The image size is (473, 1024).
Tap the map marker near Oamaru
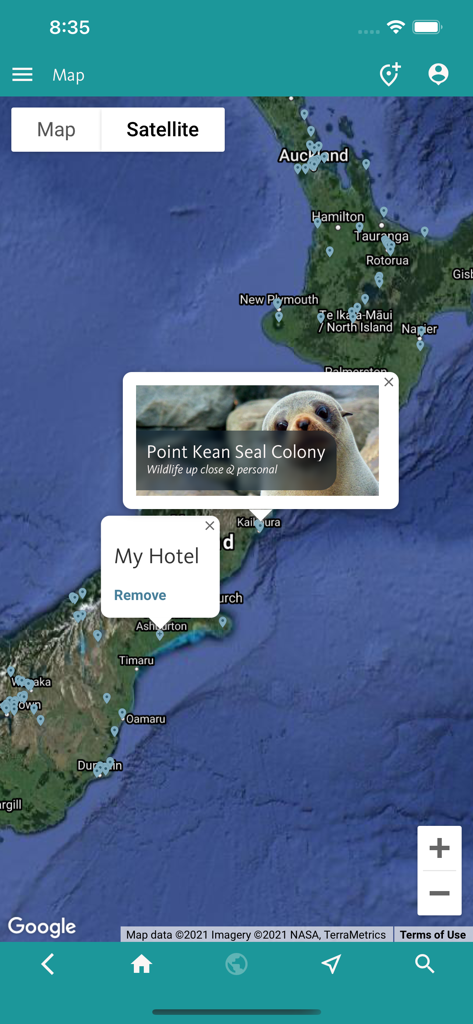122,714
